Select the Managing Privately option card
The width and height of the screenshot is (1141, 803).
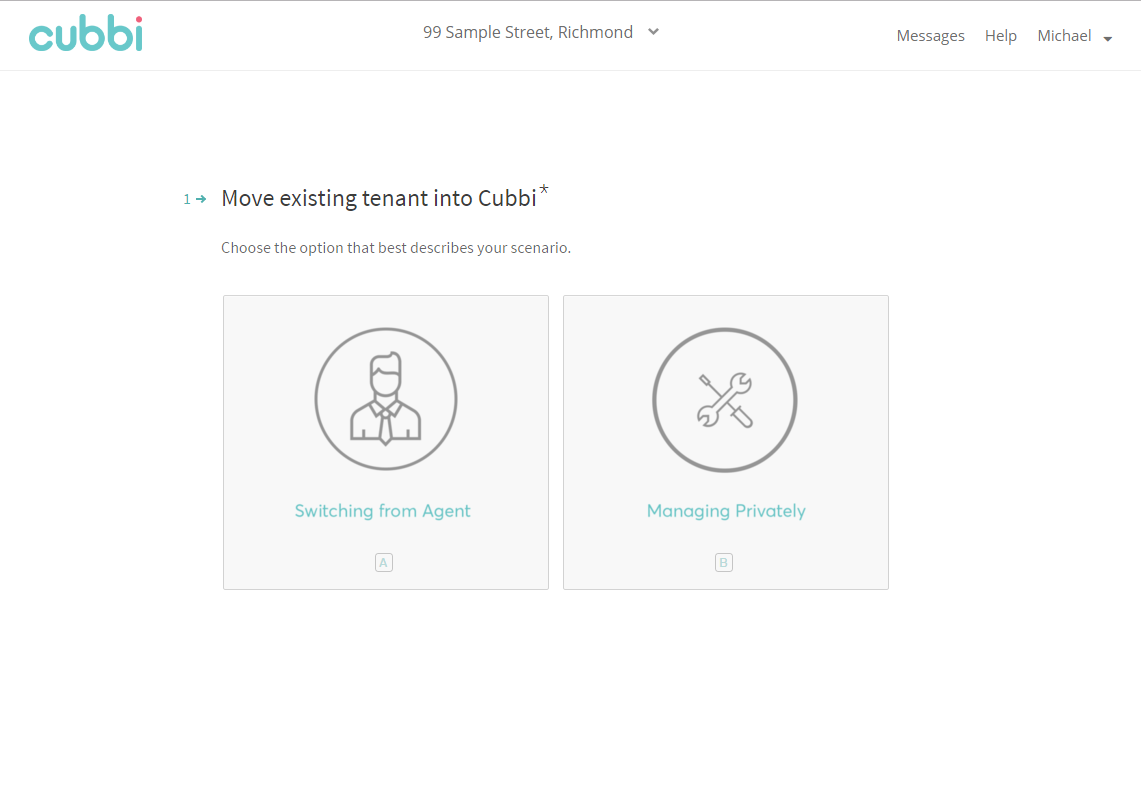coord(725,442)
